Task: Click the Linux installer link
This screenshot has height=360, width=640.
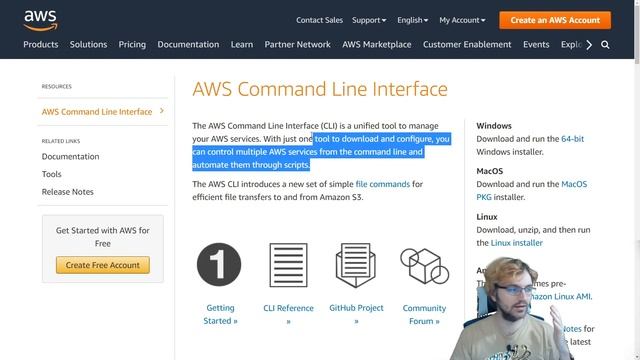Action: tap(516, 243)
